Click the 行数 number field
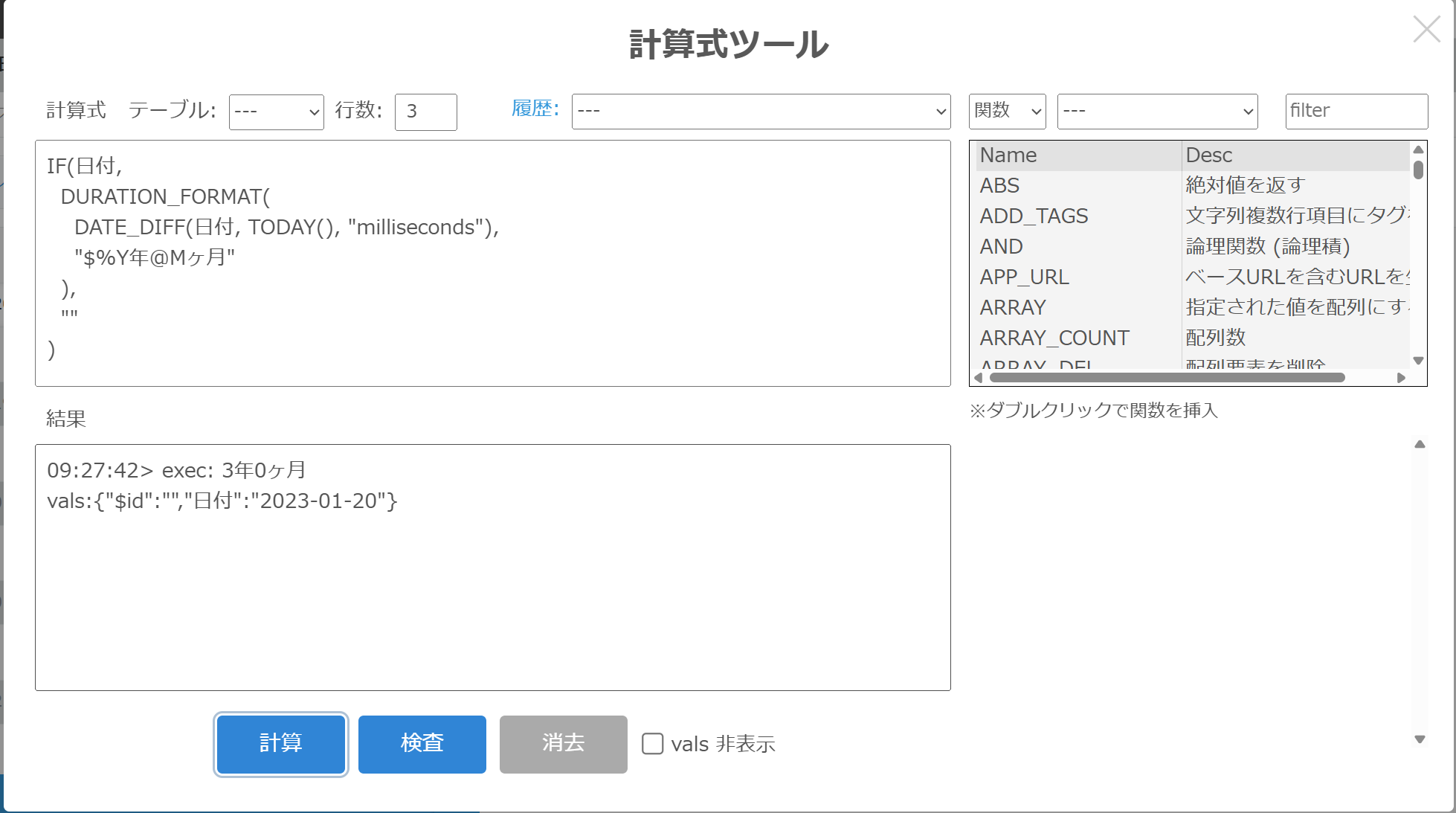Image resolution: width=1456 pixels, height=813 pixels. point(425,112)
